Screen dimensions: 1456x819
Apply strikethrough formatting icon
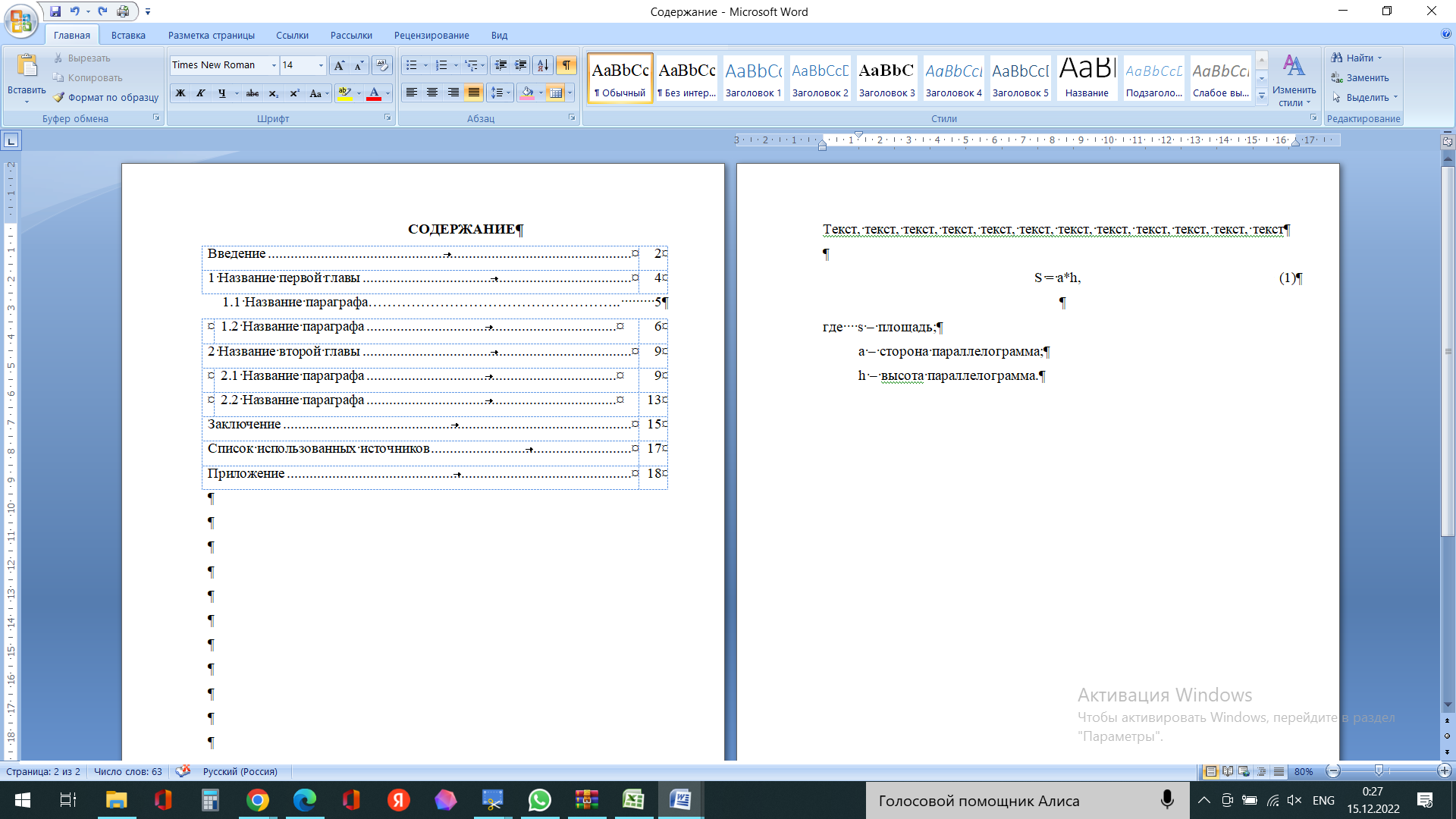pyautogui.click(x=253, y=93)
